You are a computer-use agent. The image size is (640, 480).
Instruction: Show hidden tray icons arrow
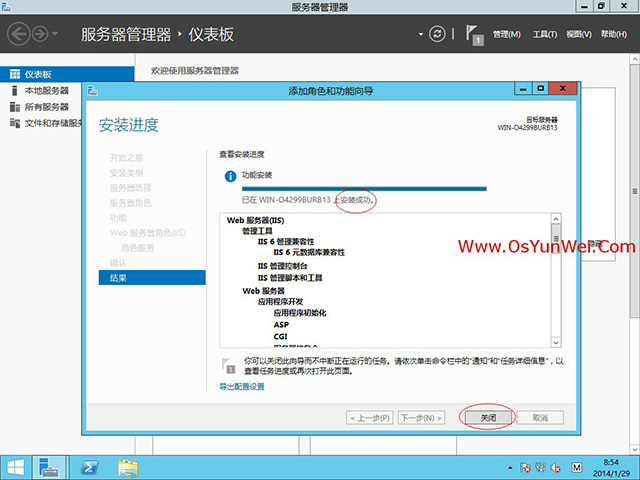point(510,467)
